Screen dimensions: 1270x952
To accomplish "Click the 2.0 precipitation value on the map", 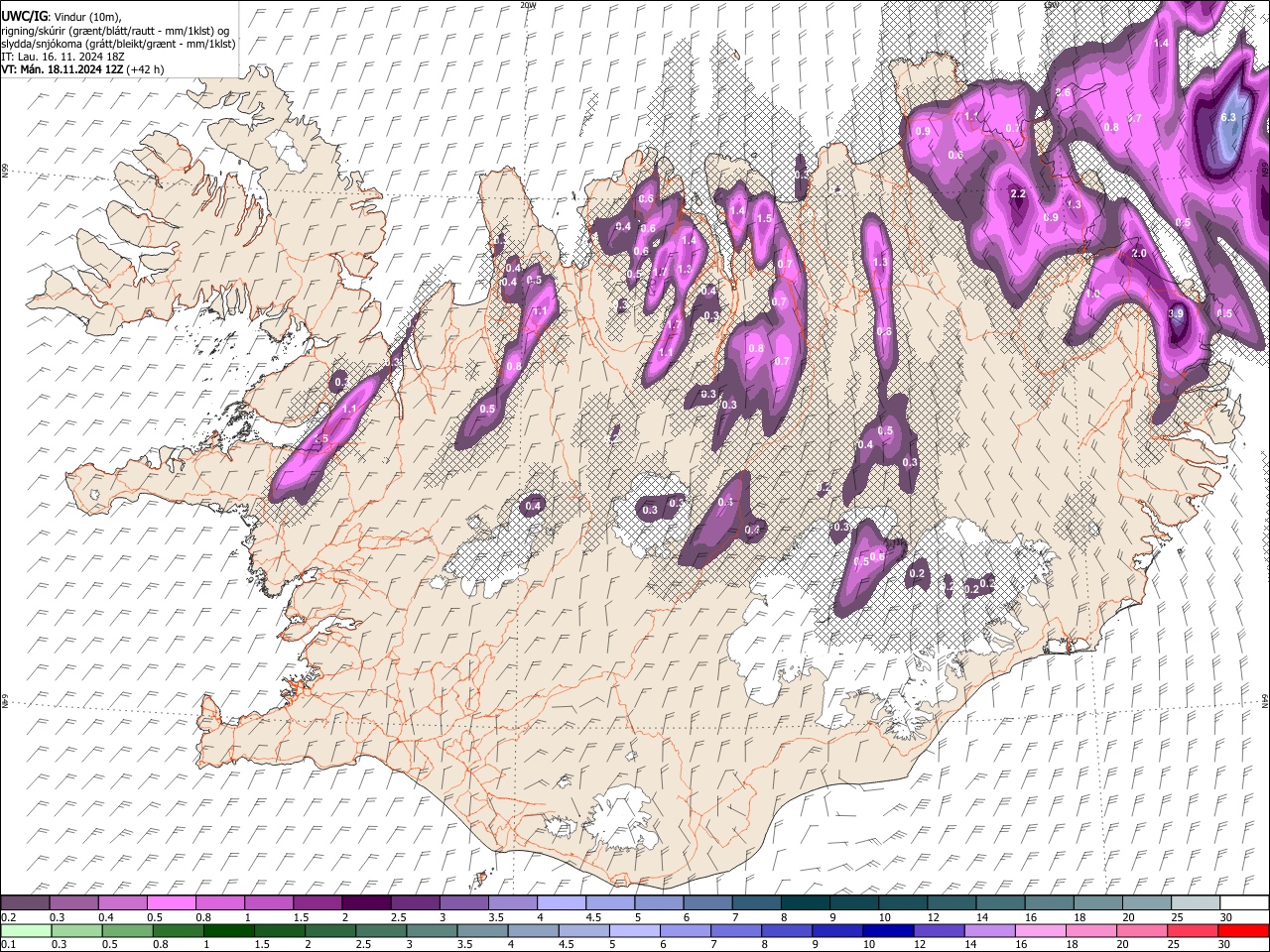I will coord(1139,253).
